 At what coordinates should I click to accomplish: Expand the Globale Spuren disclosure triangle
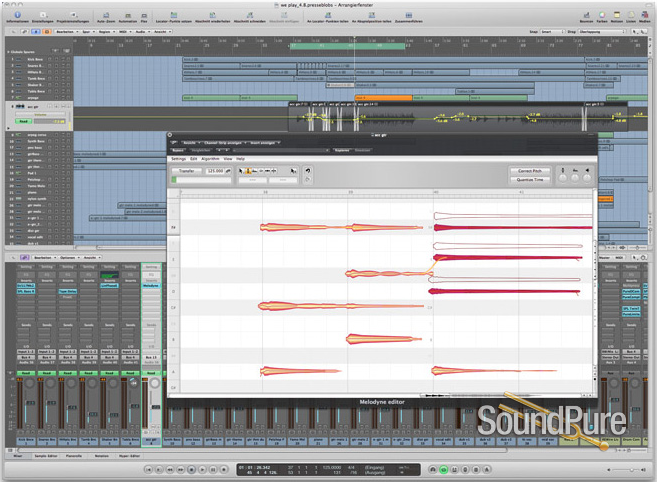(x=8, y=52)
